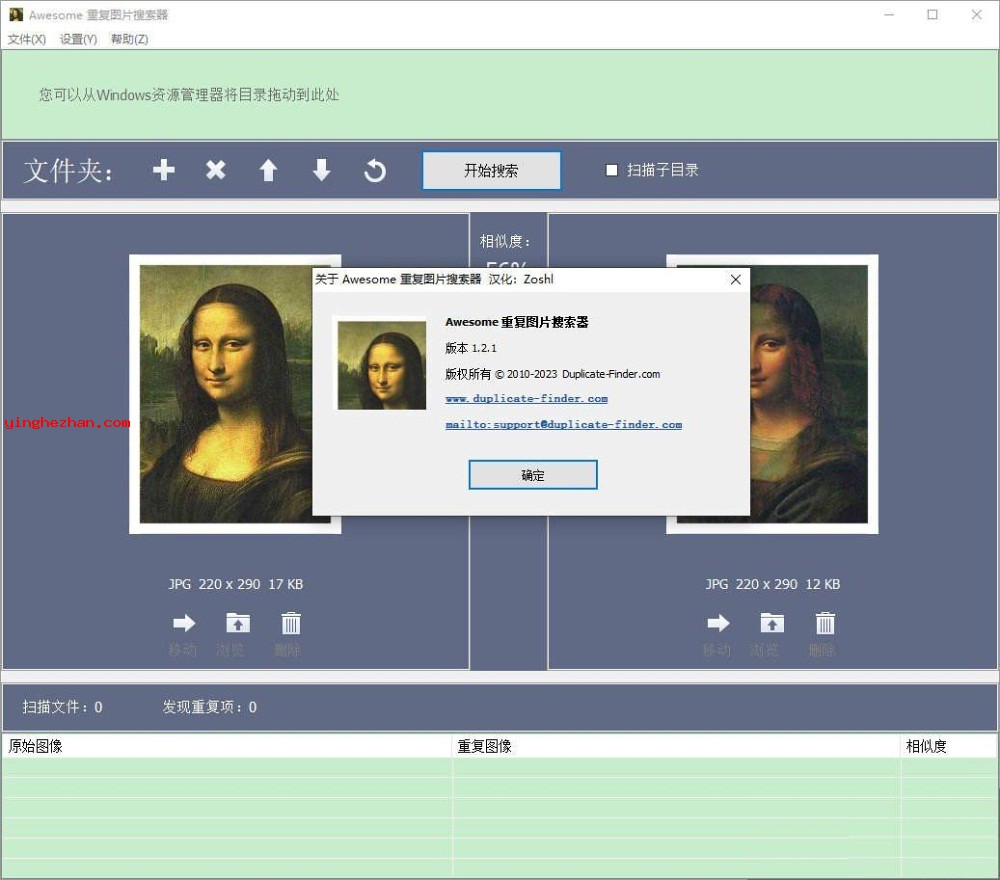This screenshot has width=1000, height=880.
Task: Add a folder with the plus icon
Action: coord(164,170)
